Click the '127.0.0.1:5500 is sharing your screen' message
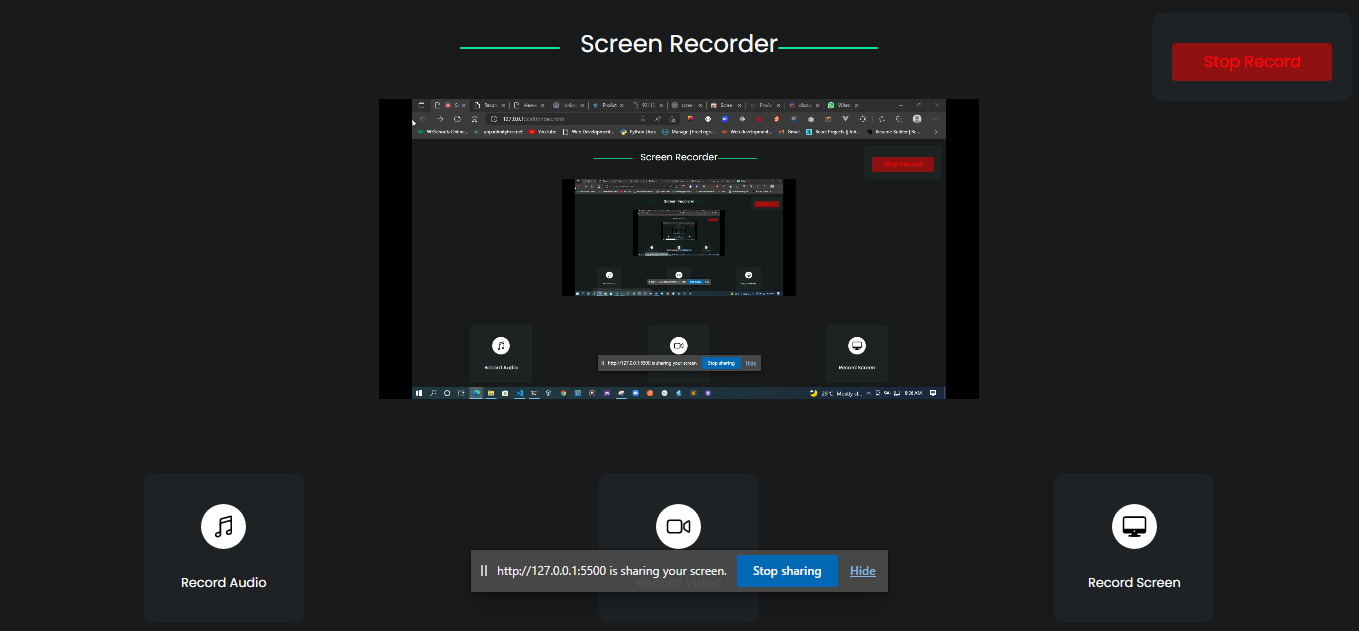 tap(612, 571)
